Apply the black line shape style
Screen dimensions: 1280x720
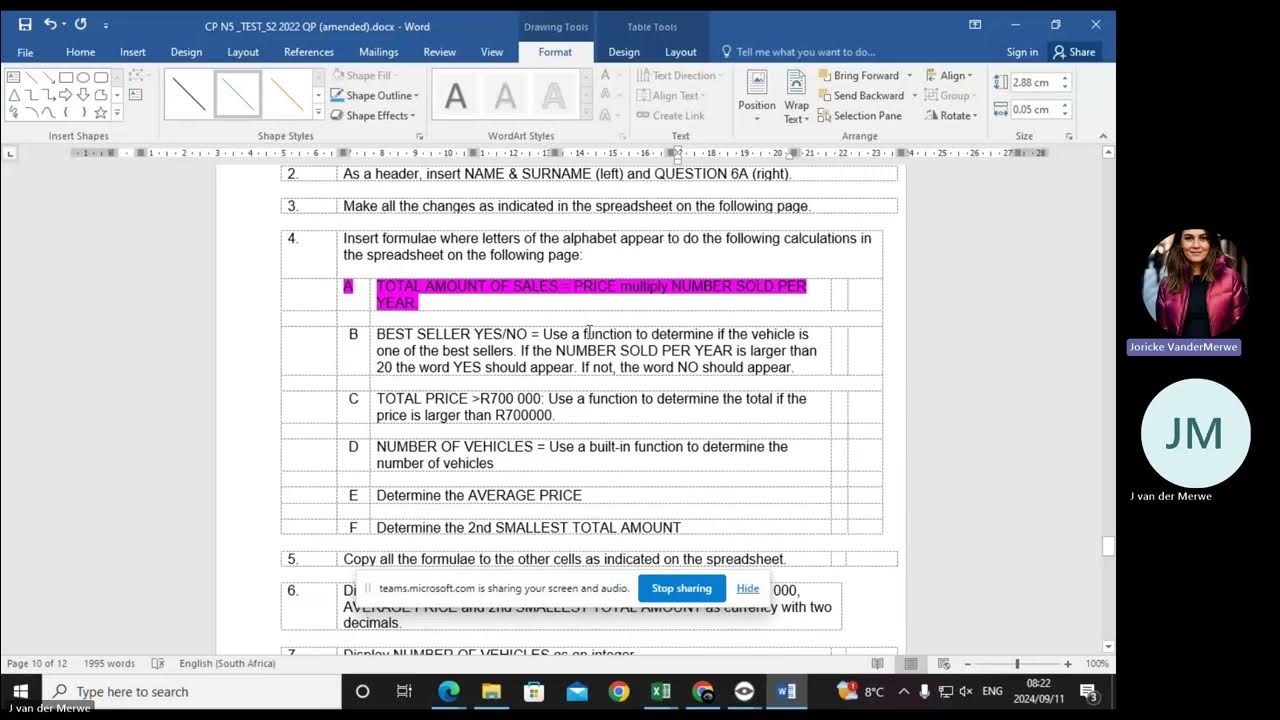[x=188, y=94]
